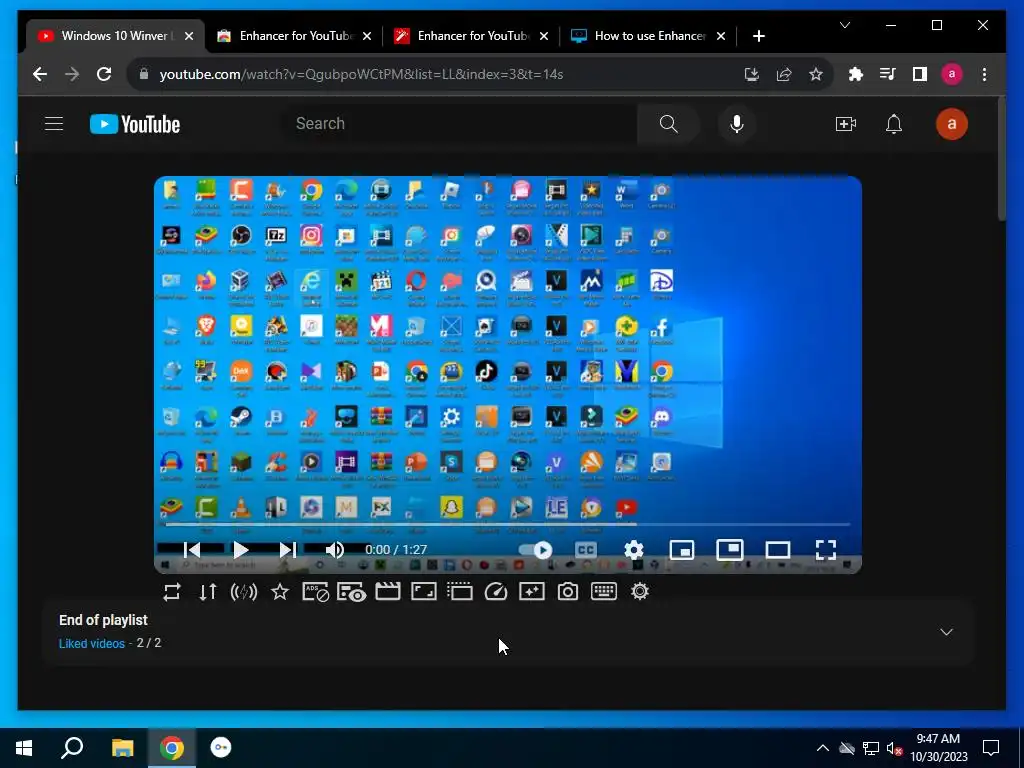This screenshot has width=1024, height=768.
Task: Click the cinema mode clapperboard icon
Action: click(x=387, y=592)
